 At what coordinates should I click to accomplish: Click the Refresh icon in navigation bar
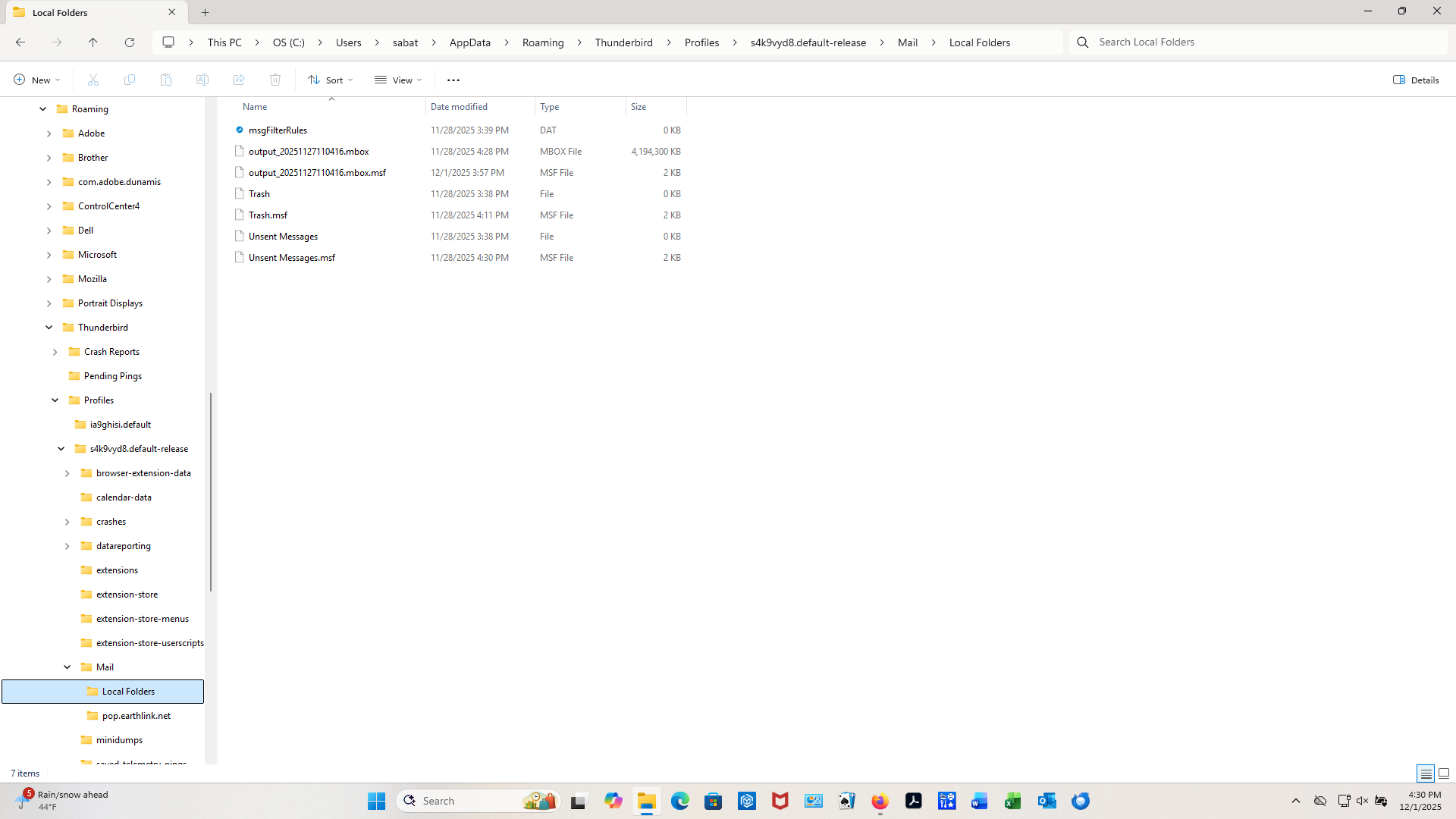[x=130, y=42]
